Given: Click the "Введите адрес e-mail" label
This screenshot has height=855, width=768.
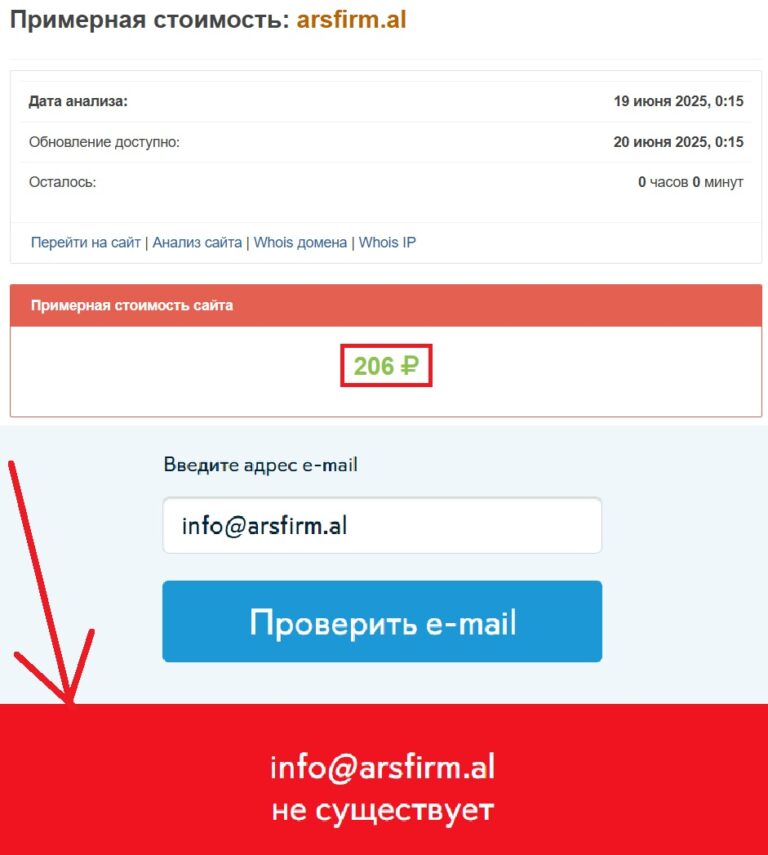Looking at the screenshot, I should click(261, 465).
